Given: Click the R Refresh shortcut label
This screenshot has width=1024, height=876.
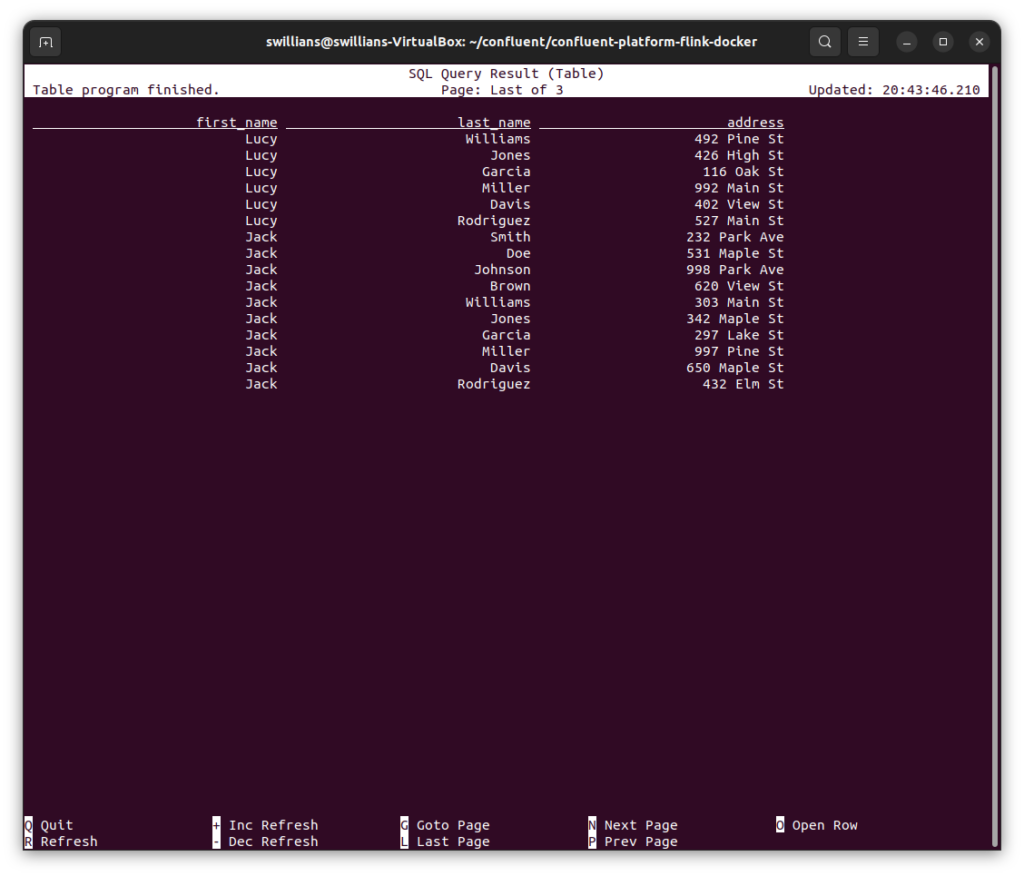Looking at the screenshot, I should pyautogui.click(x=61, y=841).
